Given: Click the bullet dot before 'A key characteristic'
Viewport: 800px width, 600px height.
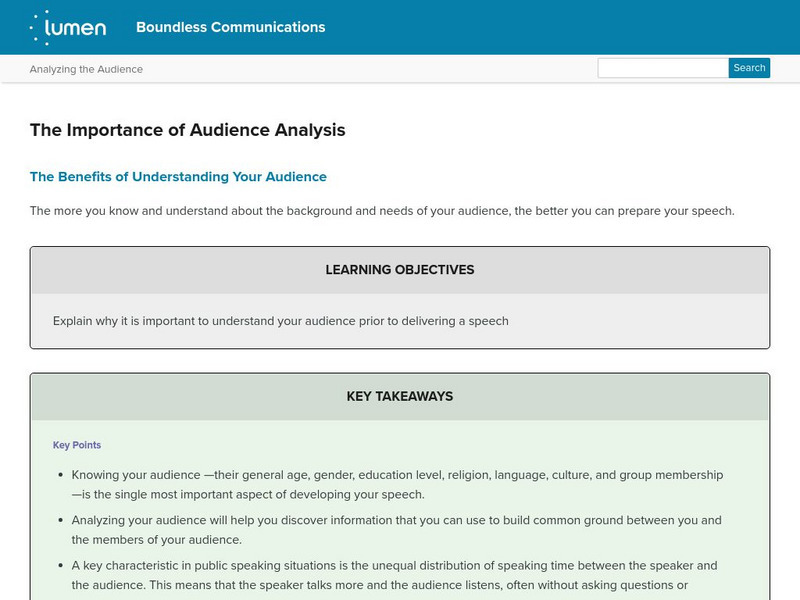Looking at the screenshot, I should [x=61, y=566].
